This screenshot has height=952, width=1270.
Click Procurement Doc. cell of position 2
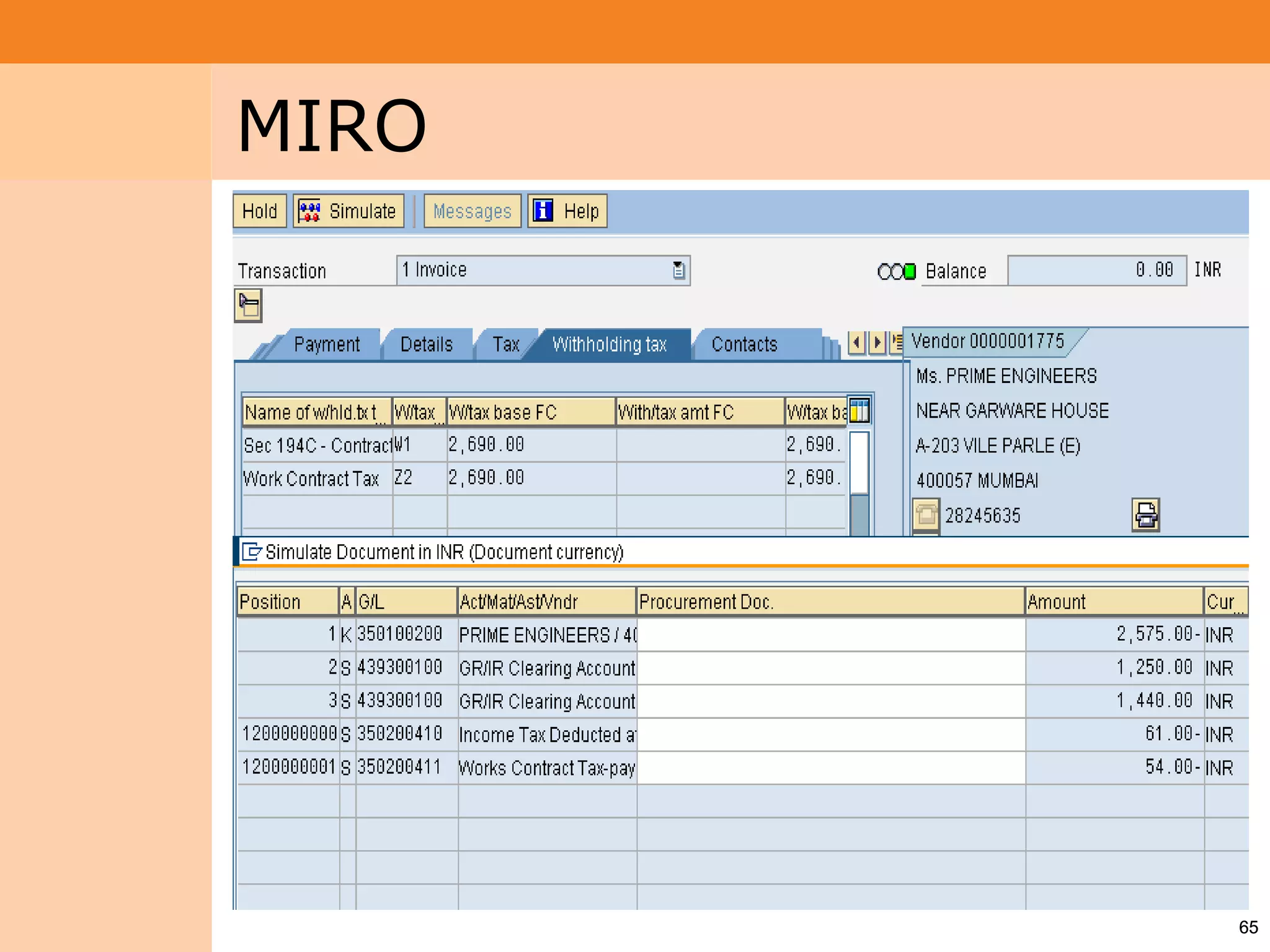[x=831, y=668]
